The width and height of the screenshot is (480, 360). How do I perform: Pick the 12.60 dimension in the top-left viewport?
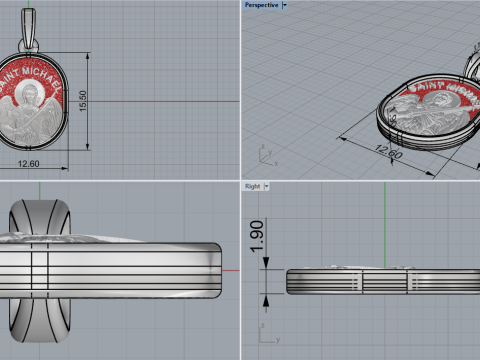28,164
